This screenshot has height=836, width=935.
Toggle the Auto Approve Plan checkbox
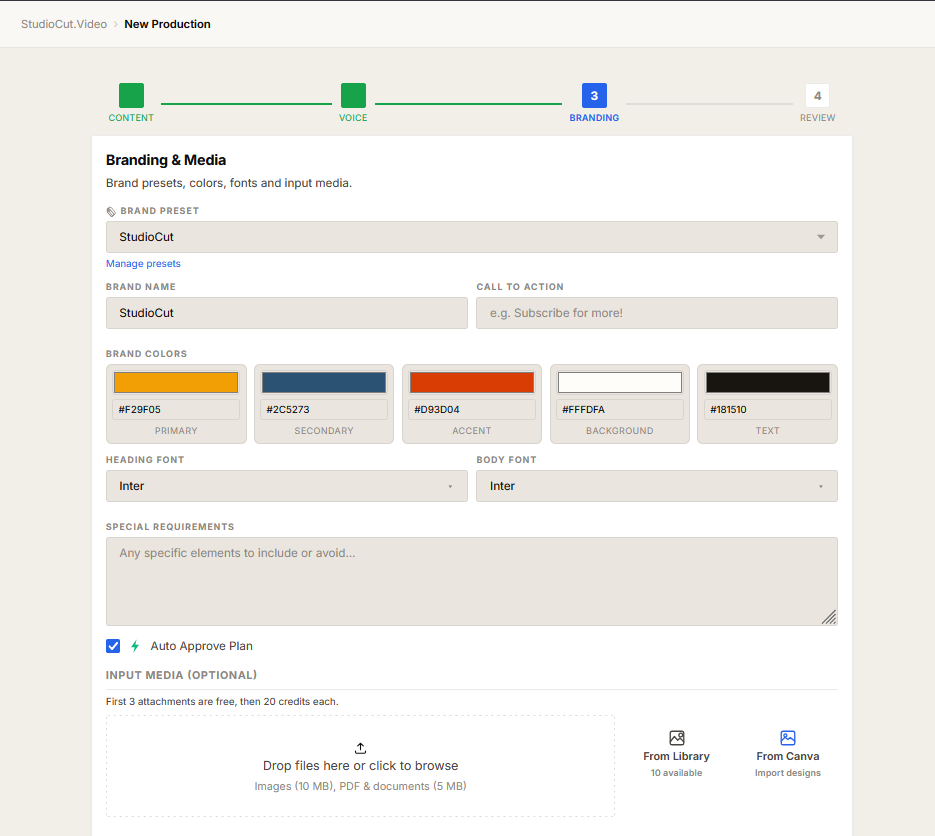coord(113,646)
